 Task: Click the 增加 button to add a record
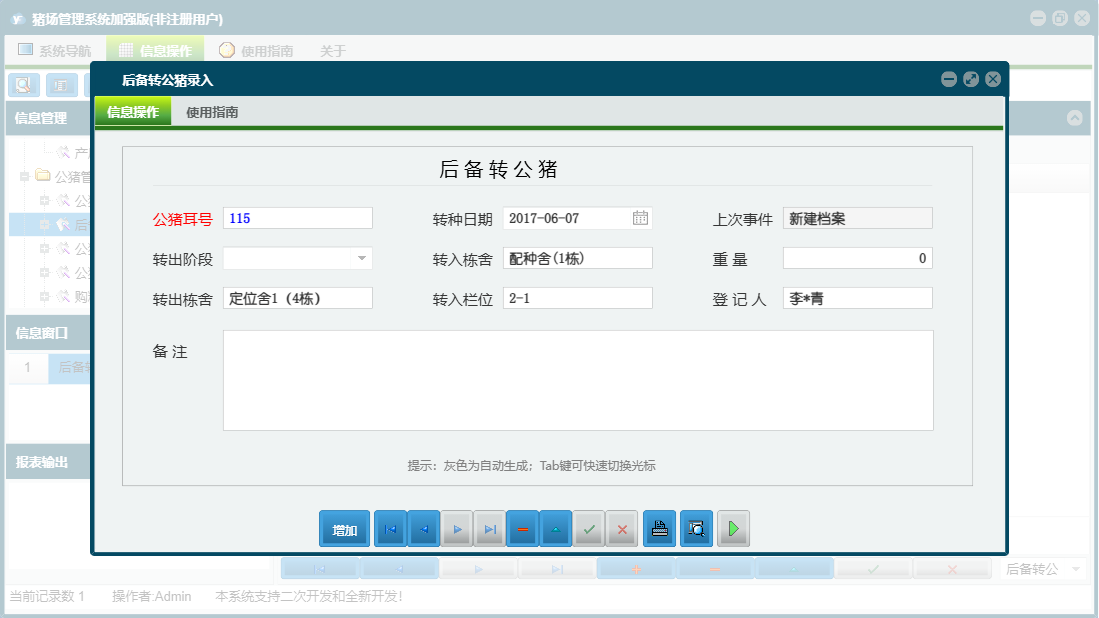tap(344, 529)
